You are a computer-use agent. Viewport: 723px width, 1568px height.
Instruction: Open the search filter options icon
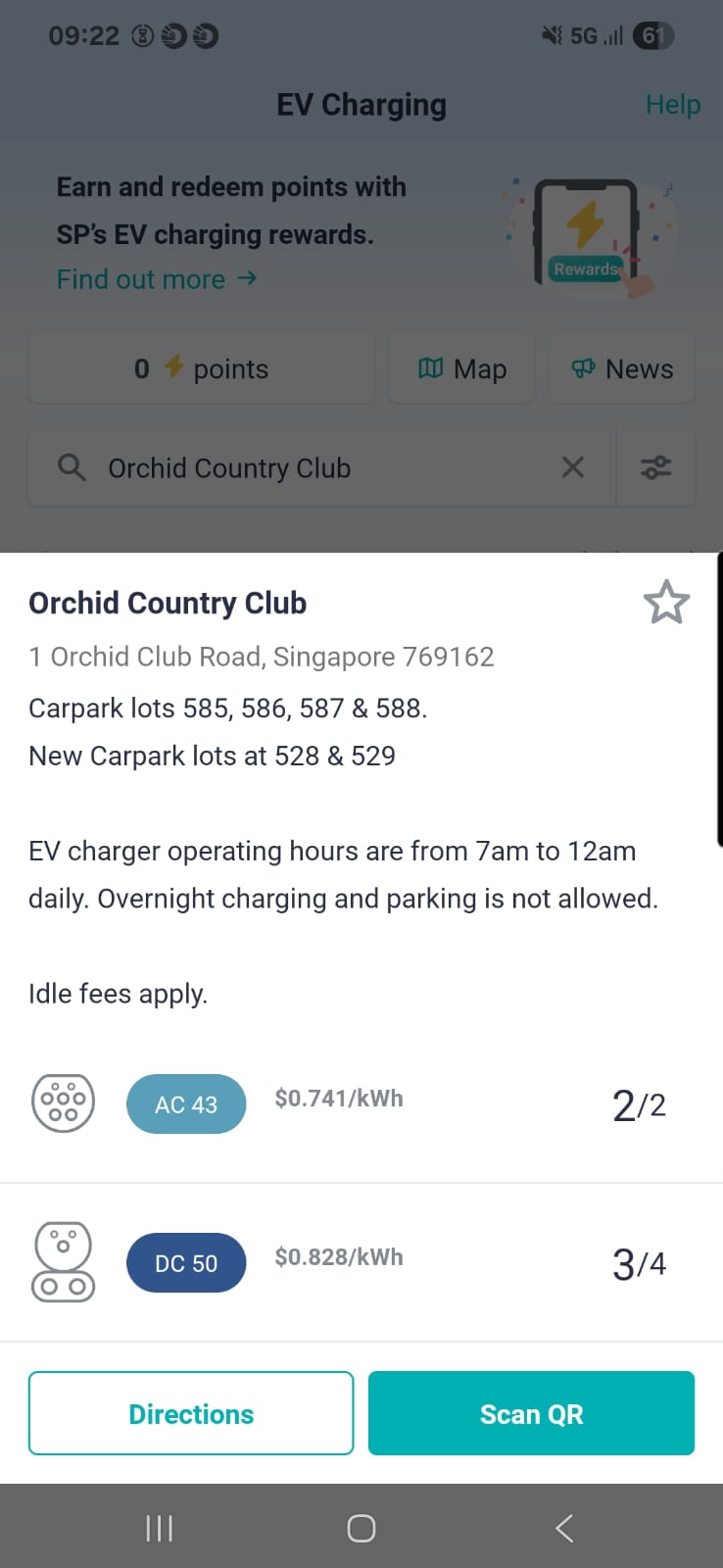655,467
